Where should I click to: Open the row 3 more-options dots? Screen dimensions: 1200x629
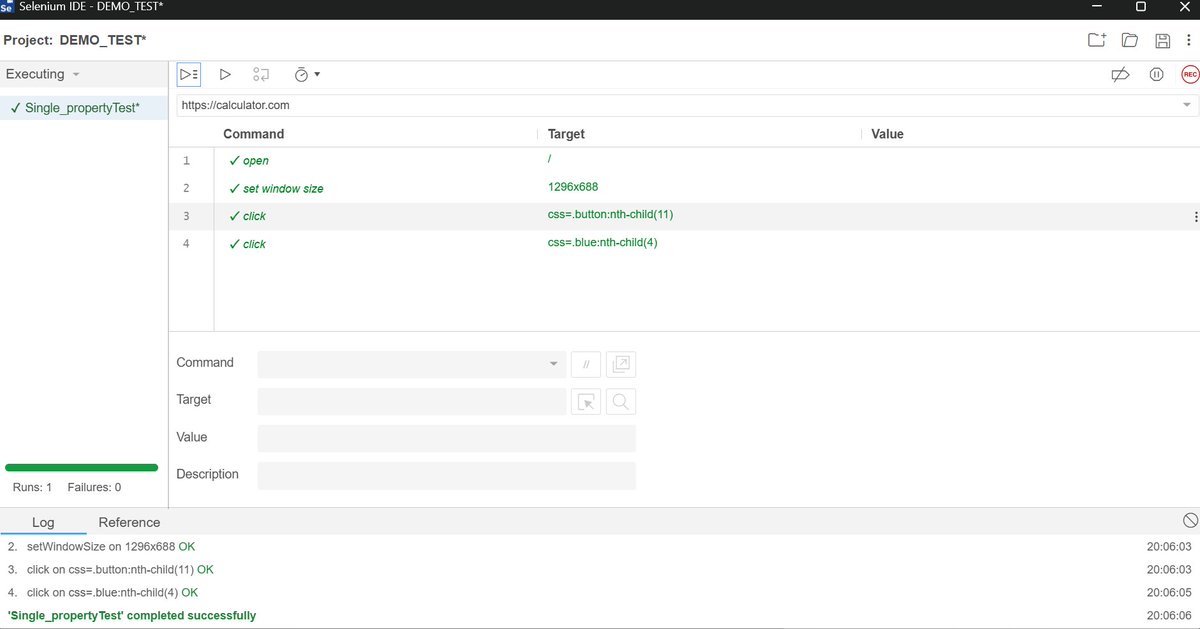[1195, 216]
